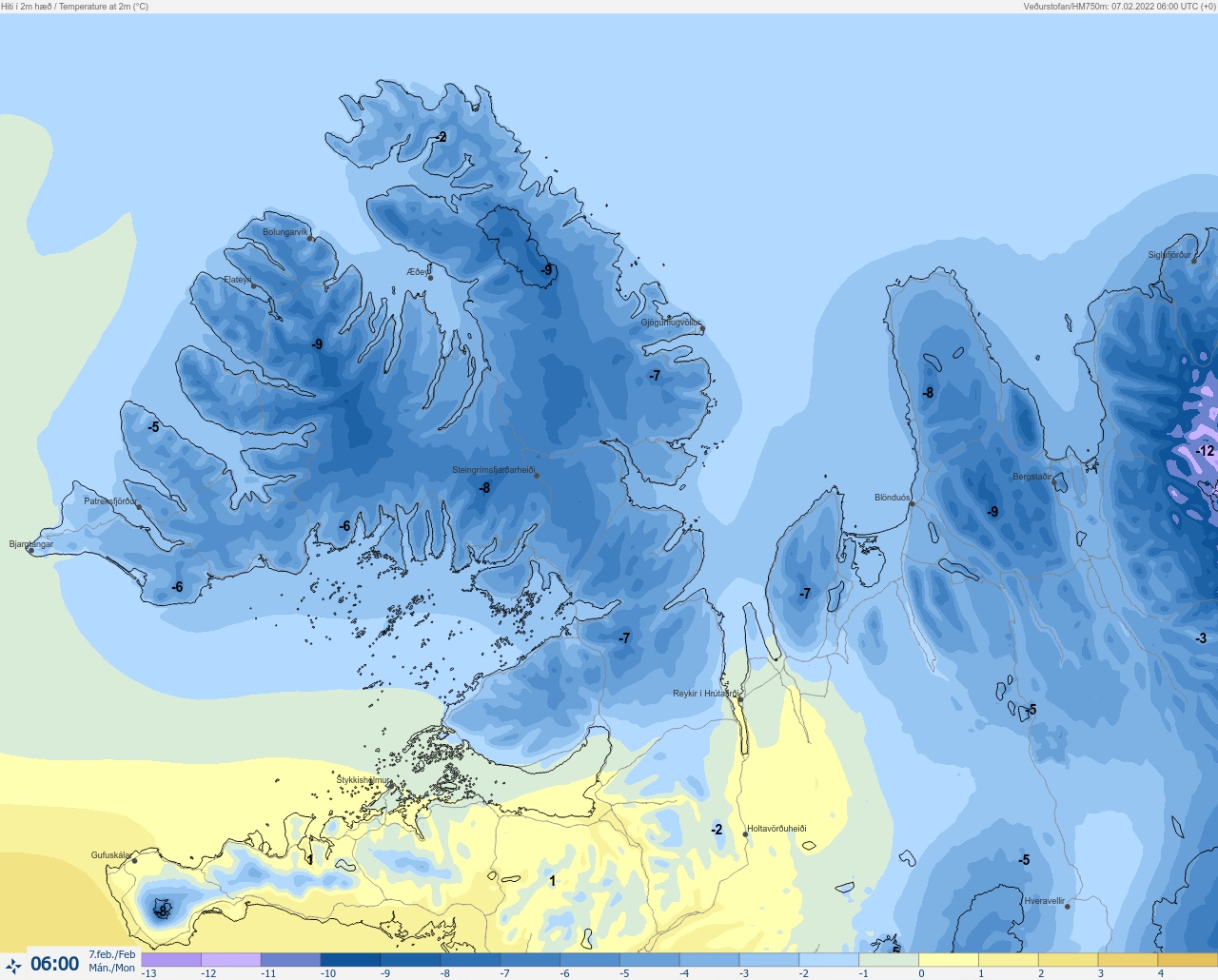Viewport: 1218px width, 980px height.
Task: Pick the orange-yellow 3 to 4 legend swatch
Action: [1128, 960]
